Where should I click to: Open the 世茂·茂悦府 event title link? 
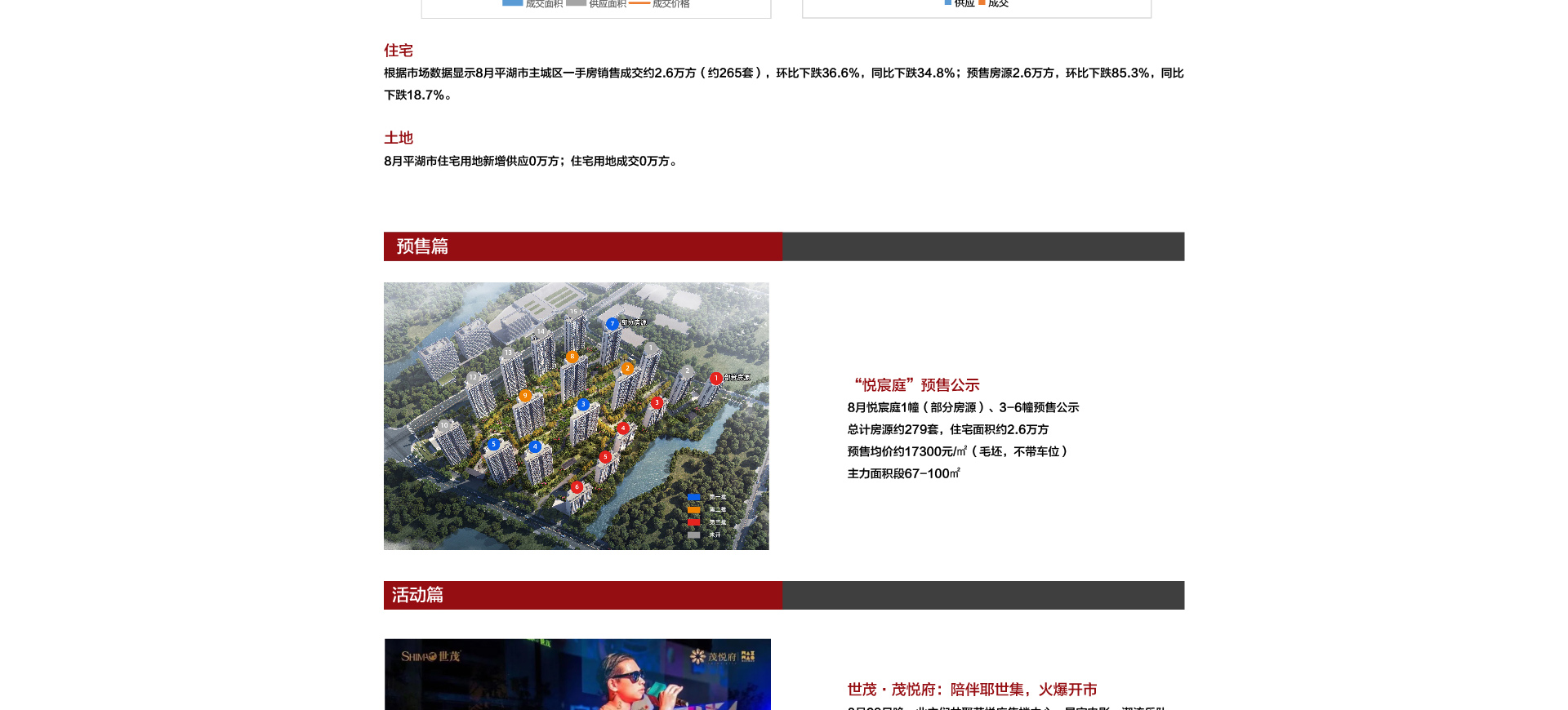972,690
